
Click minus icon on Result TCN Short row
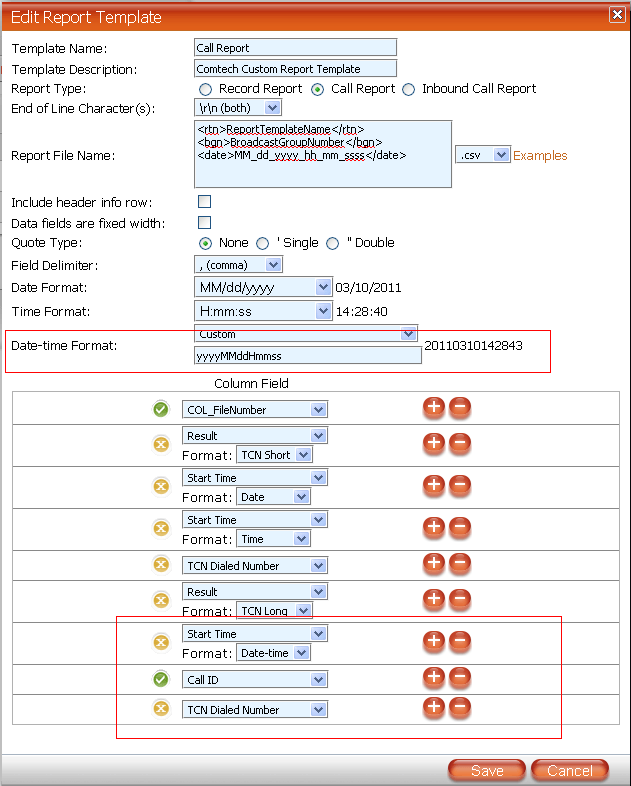pyautogui.click(x=460, y=443)
